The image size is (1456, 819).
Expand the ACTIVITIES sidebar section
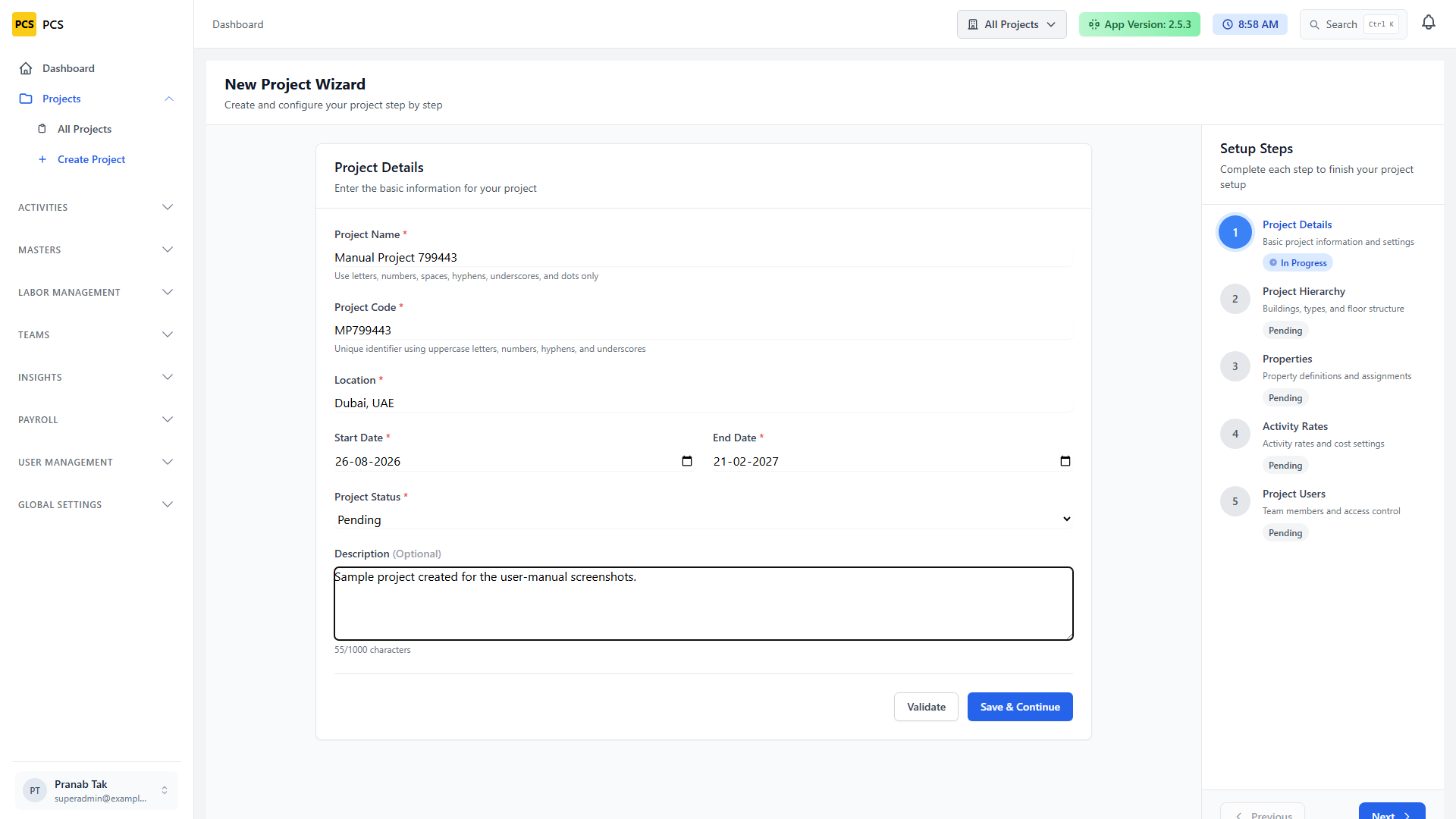(96, 207)
